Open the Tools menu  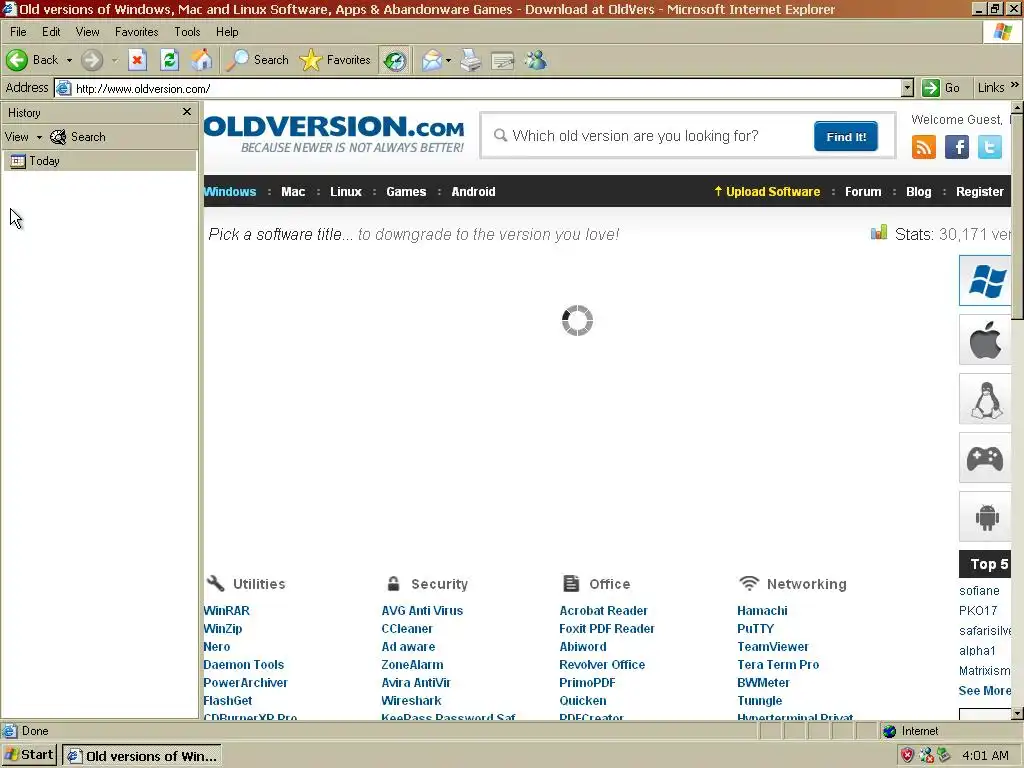187,31
